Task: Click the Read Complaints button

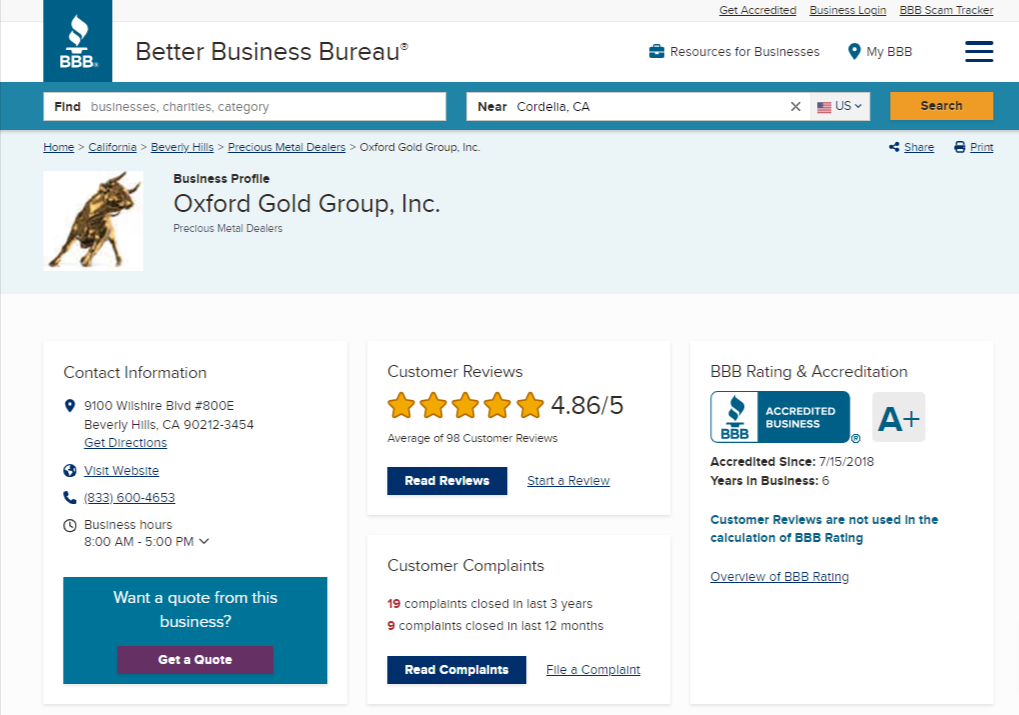Action: click(456, 670)
